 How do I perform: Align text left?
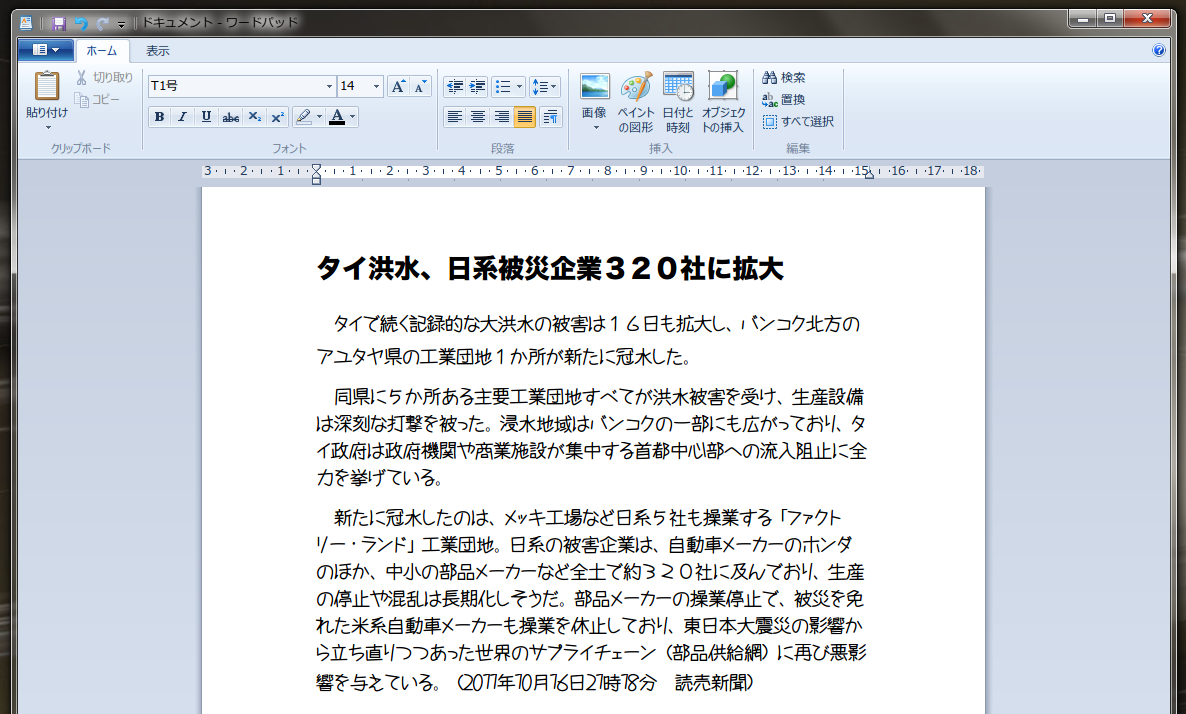pos(455,117)
